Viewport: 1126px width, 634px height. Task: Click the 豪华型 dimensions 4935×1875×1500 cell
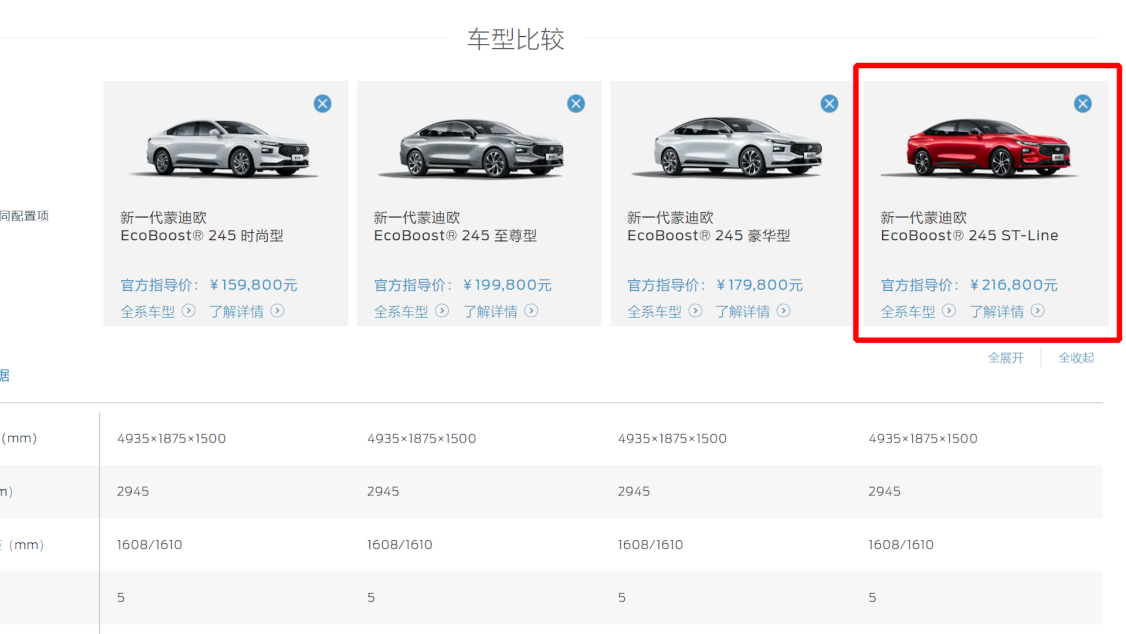coord(672,439)
